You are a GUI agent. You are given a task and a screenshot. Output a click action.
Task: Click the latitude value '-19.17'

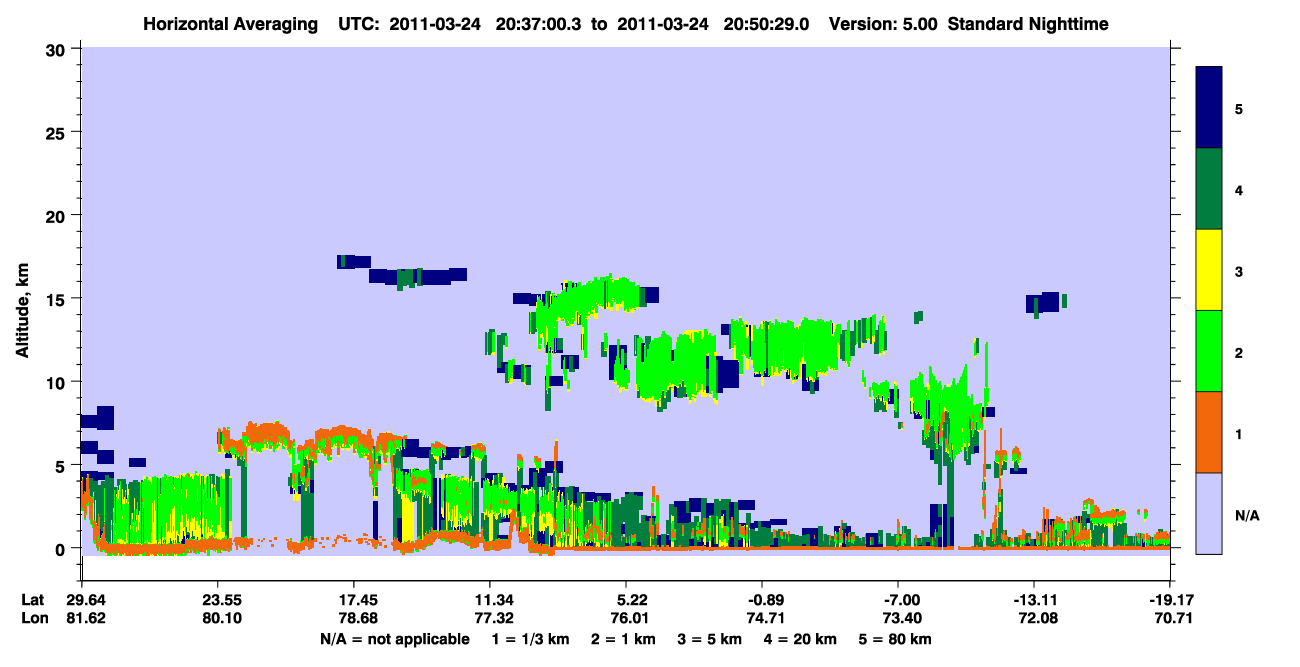point(1170,600)
